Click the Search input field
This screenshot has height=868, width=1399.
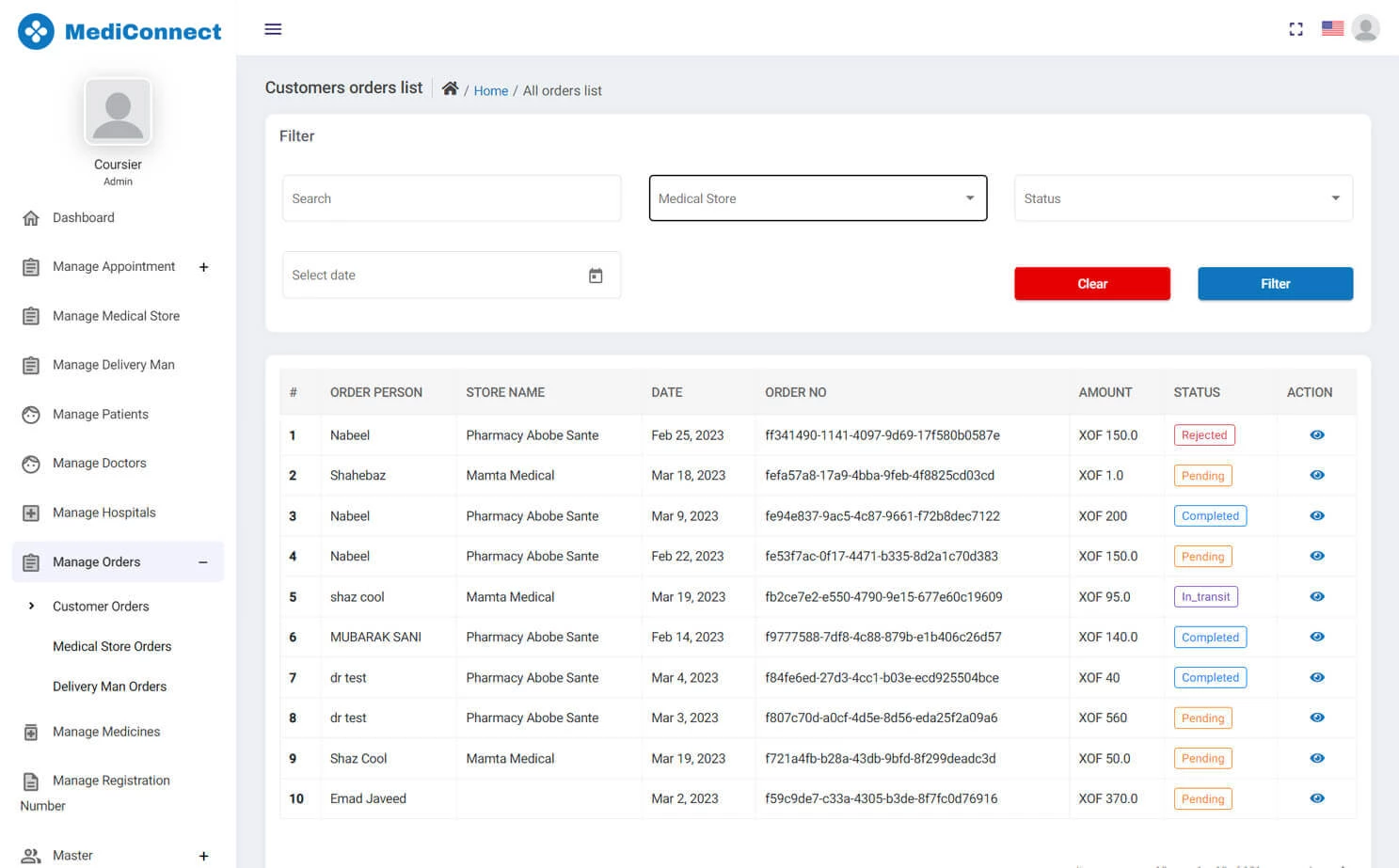click(x=451, y=197)
